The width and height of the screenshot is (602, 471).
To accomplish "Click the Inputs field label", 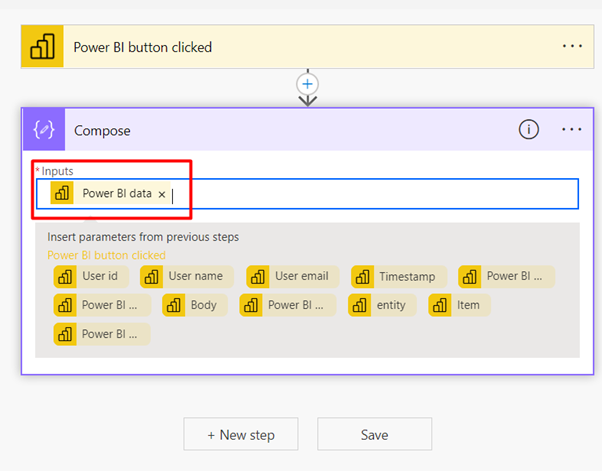I will click(x=57, y=171).
